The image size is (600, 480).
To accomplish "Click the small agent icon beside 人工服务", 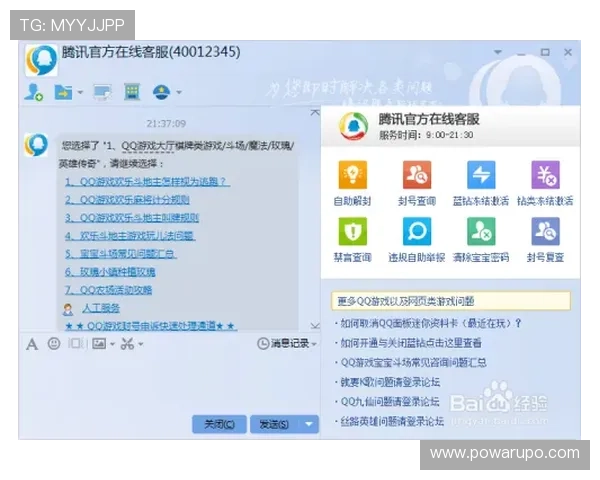I will coord(68,309).
